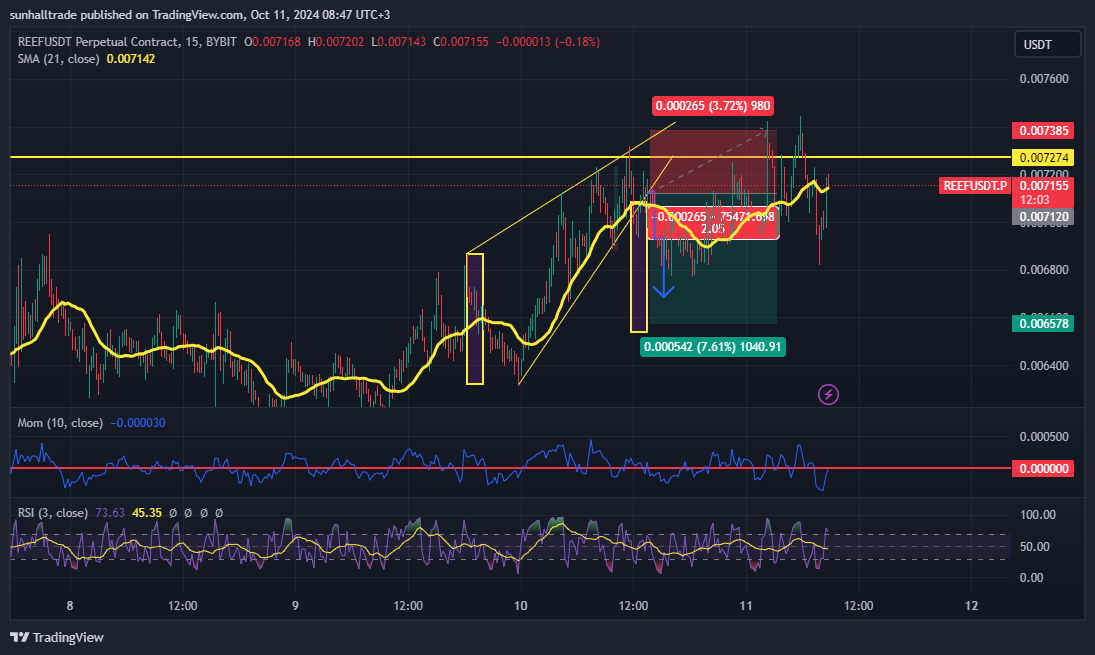This screenshot has height=655, width=1095.
Task: Click the change value -0.000013 (-0.18%)
Action: tap(548, 42)
